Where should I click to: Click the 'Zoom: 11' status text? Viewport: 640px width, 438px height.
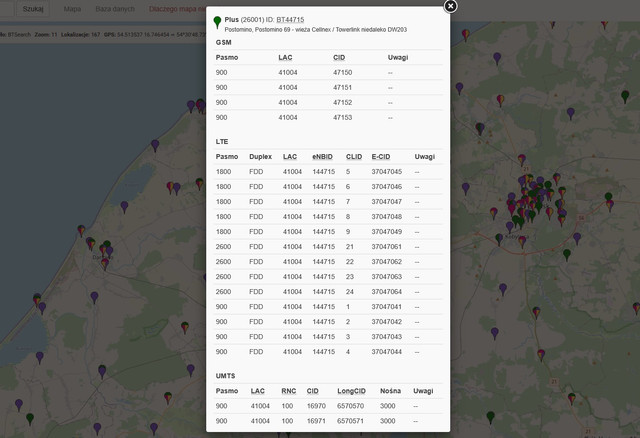click(46, 35)
